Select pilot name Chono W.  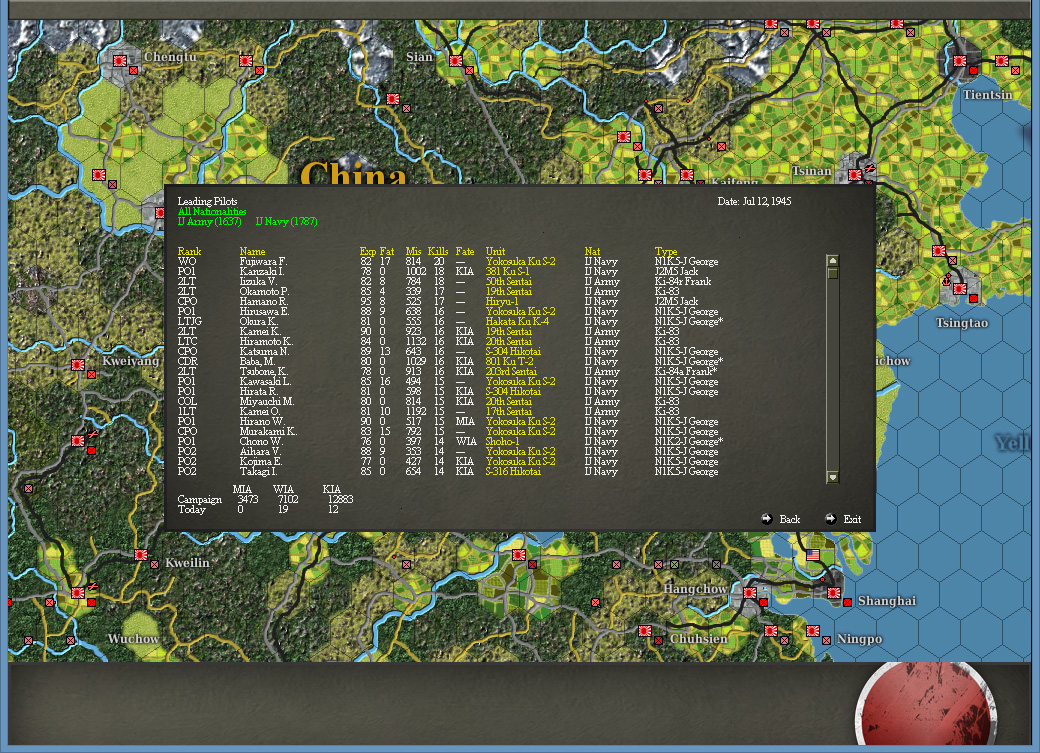coord(261,441)
